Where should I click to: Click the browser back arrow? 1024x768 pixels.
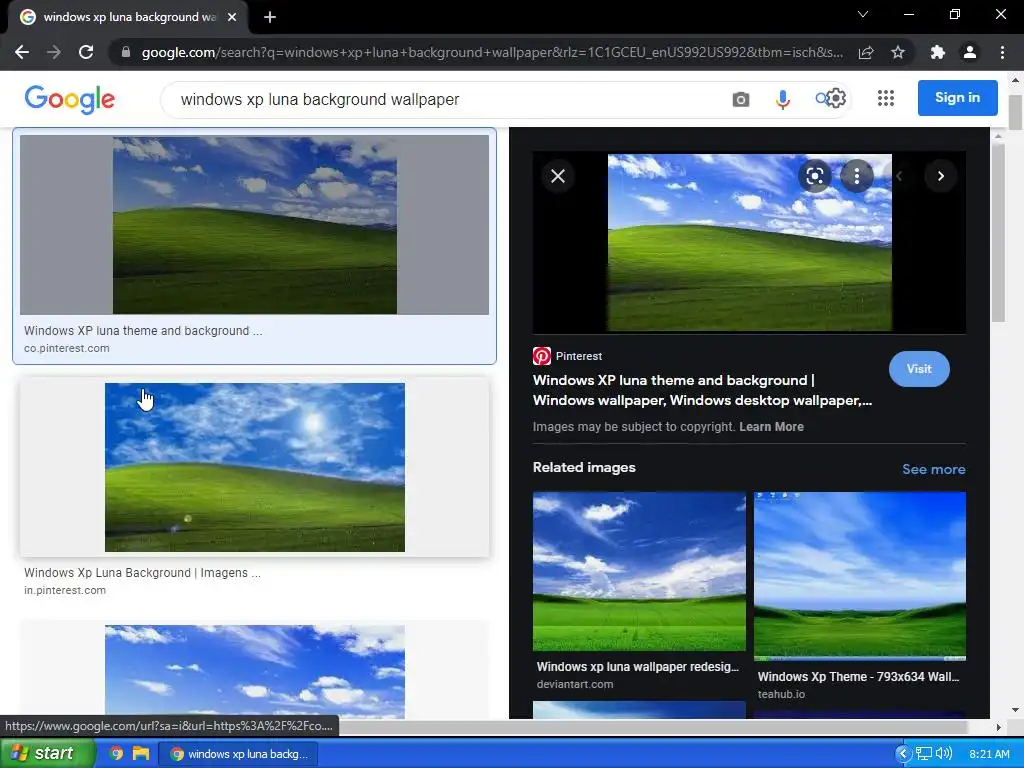coord(22,52)
